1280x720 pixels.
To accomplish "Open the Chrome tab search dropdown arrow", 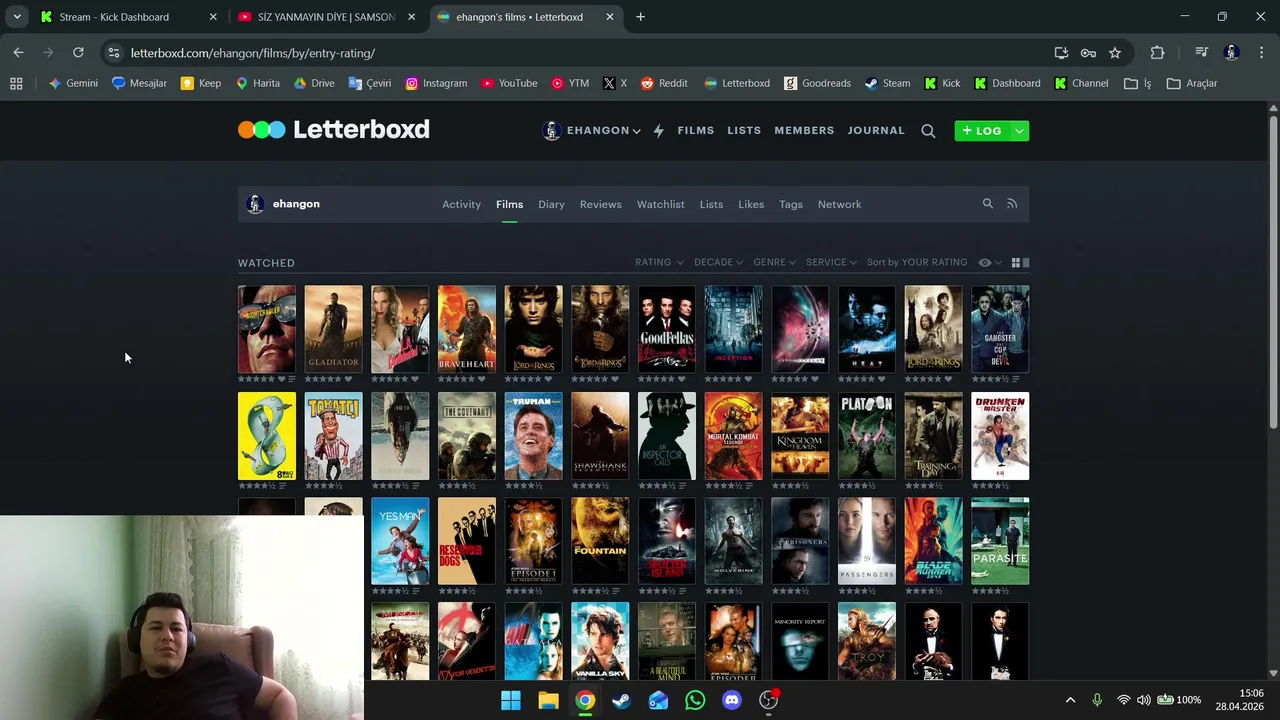I will pos(17,17).
